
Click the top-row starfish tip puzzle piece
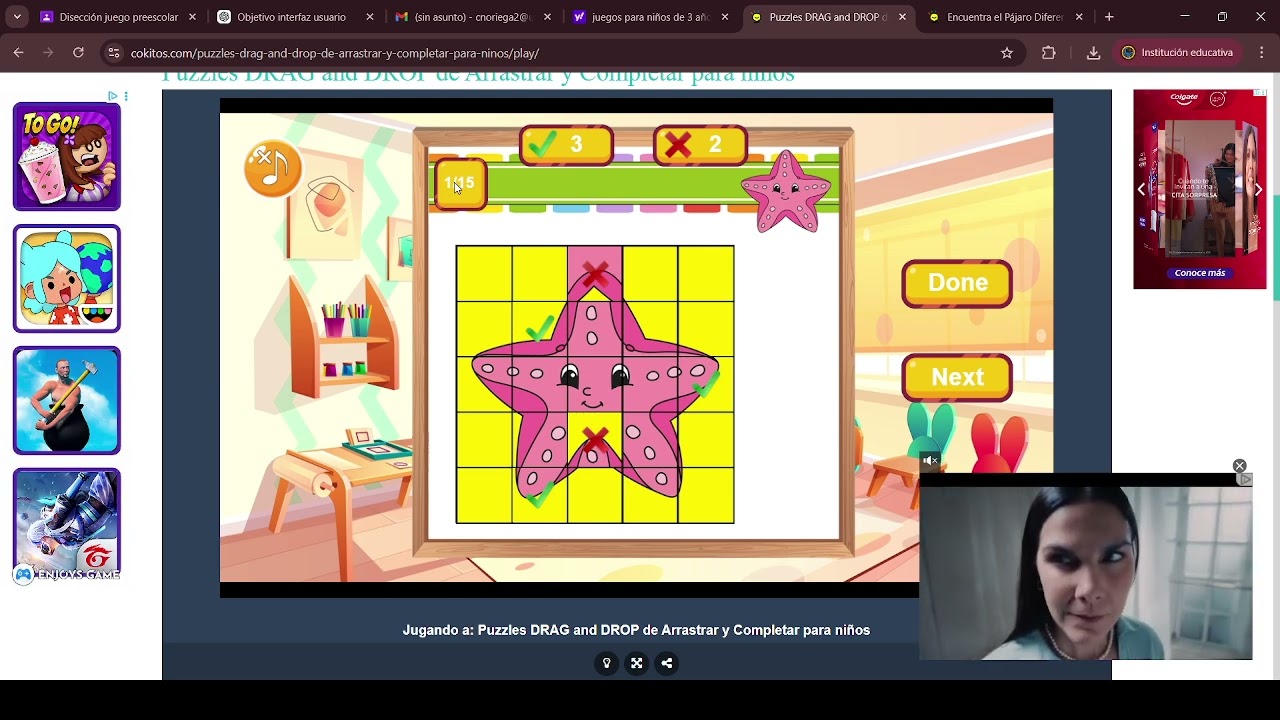(595, 273)
